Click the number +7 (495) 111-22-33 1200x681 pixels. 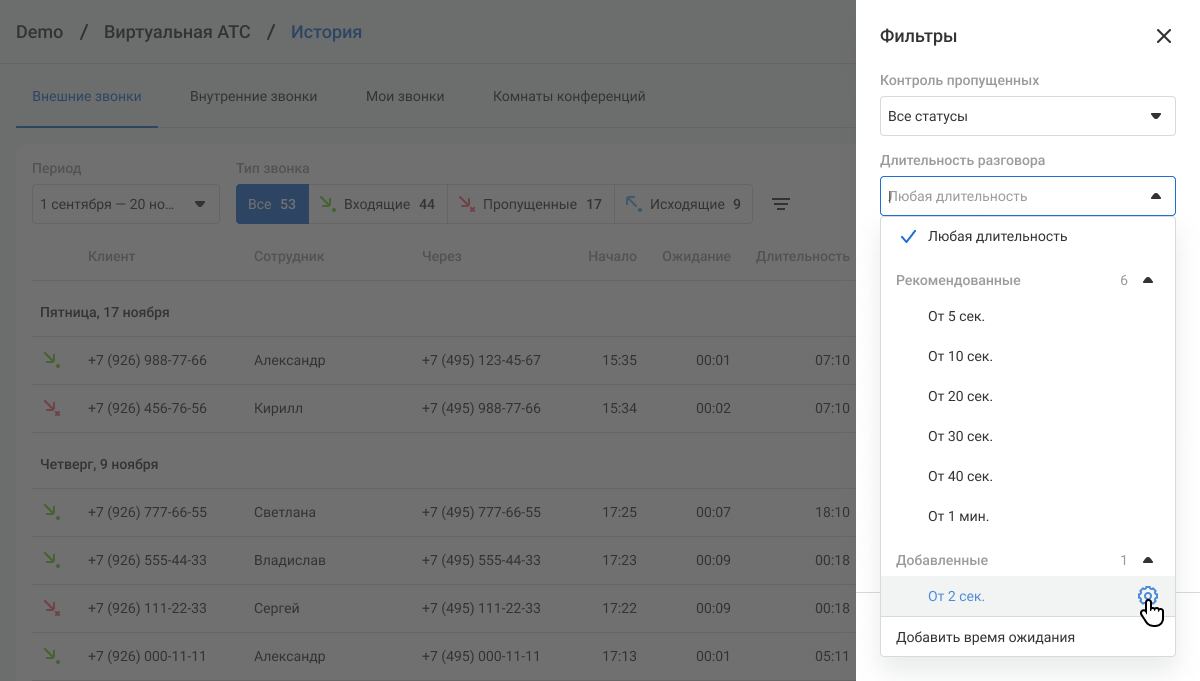point(481,608)
